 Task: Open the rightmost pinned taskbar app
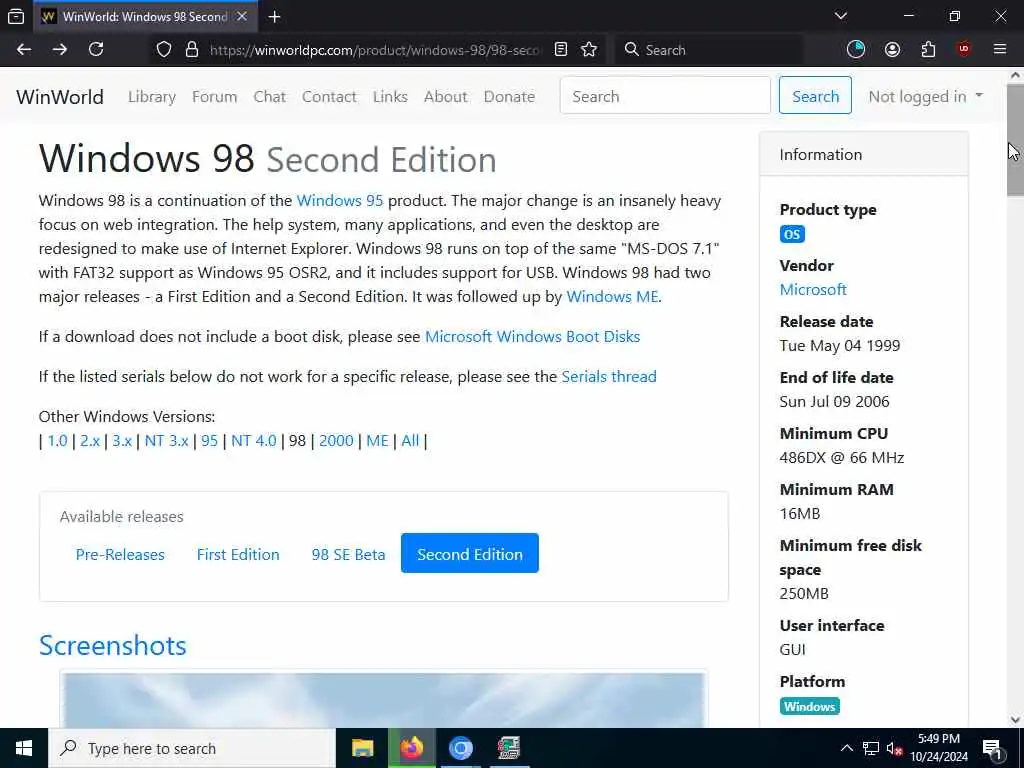(509, 748)
